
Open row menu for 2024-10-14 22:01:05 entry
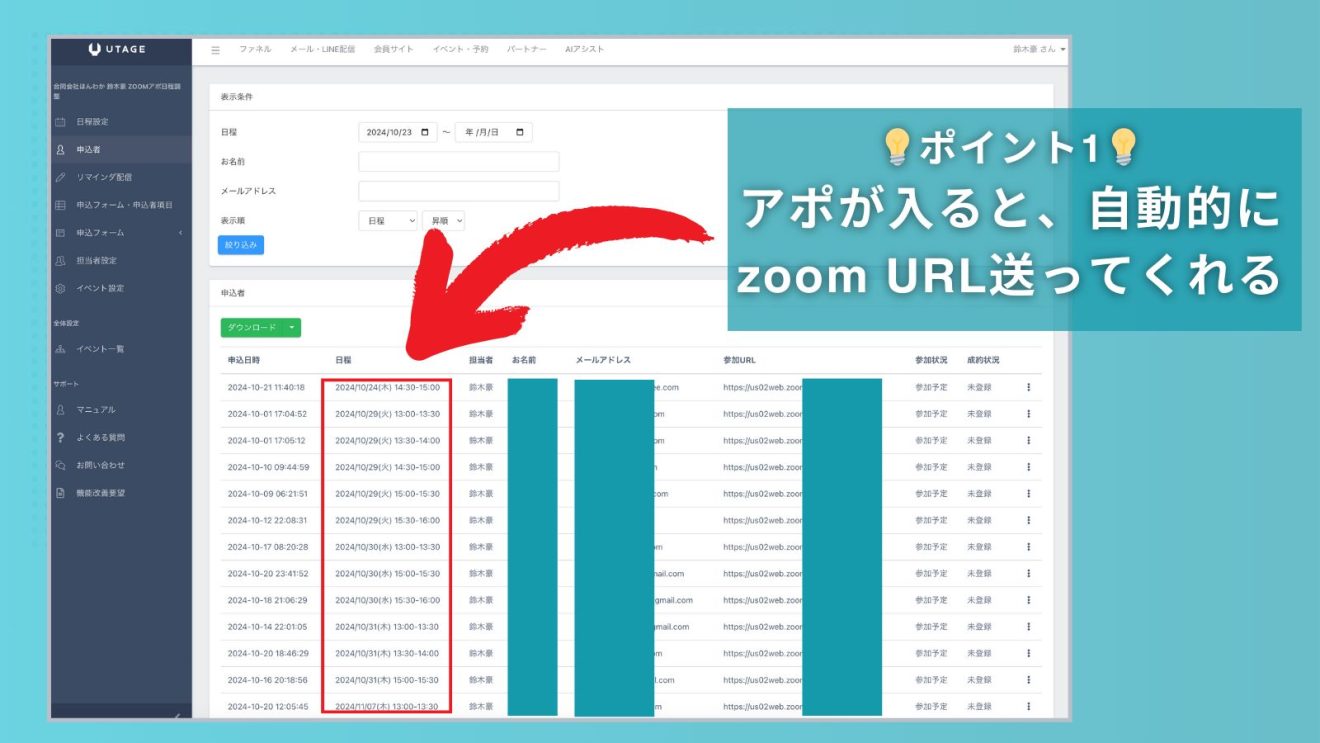(x=1028, y=627)
